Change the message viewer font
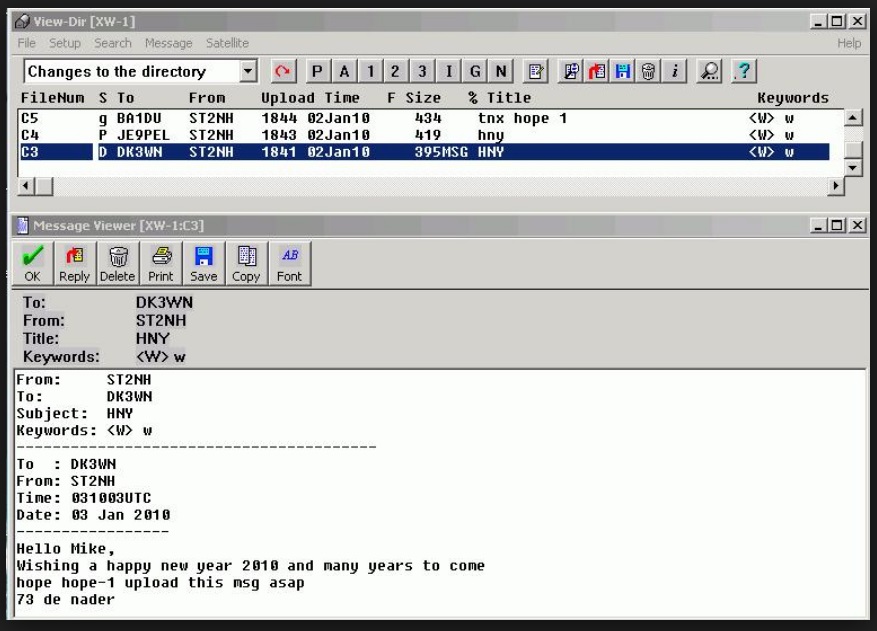 289,263
